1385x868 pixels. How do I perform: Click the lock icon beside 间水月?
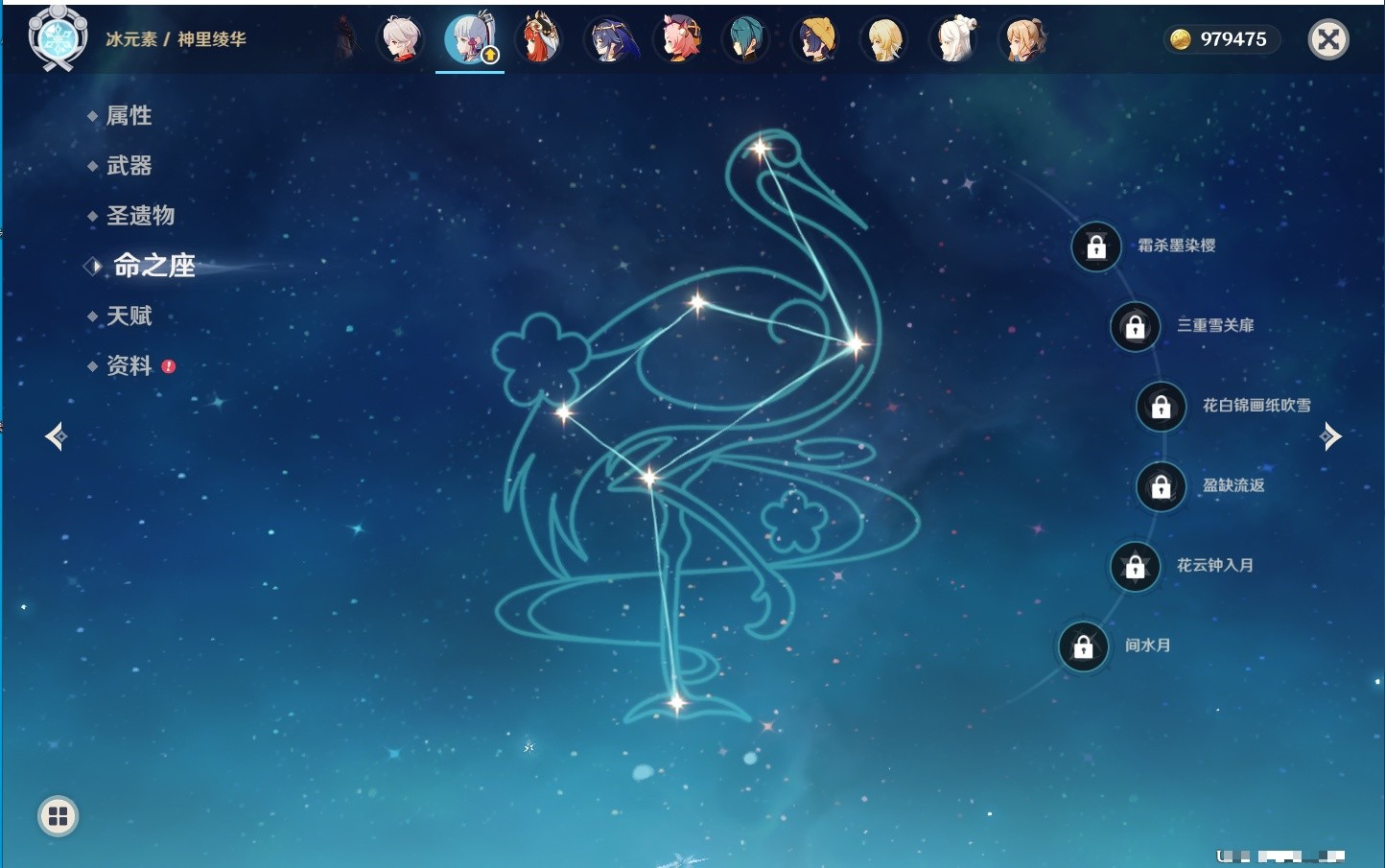(x=1084, y=646)
